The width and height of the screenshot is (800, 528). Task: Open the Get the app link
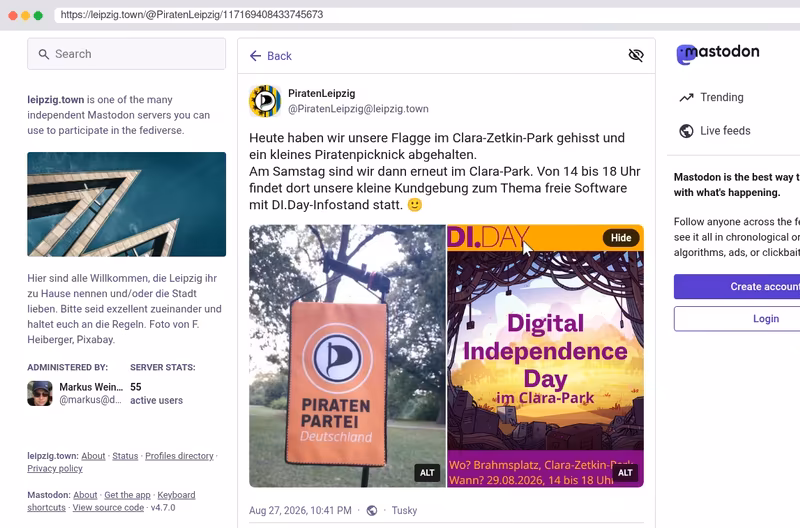coord(127,495)
